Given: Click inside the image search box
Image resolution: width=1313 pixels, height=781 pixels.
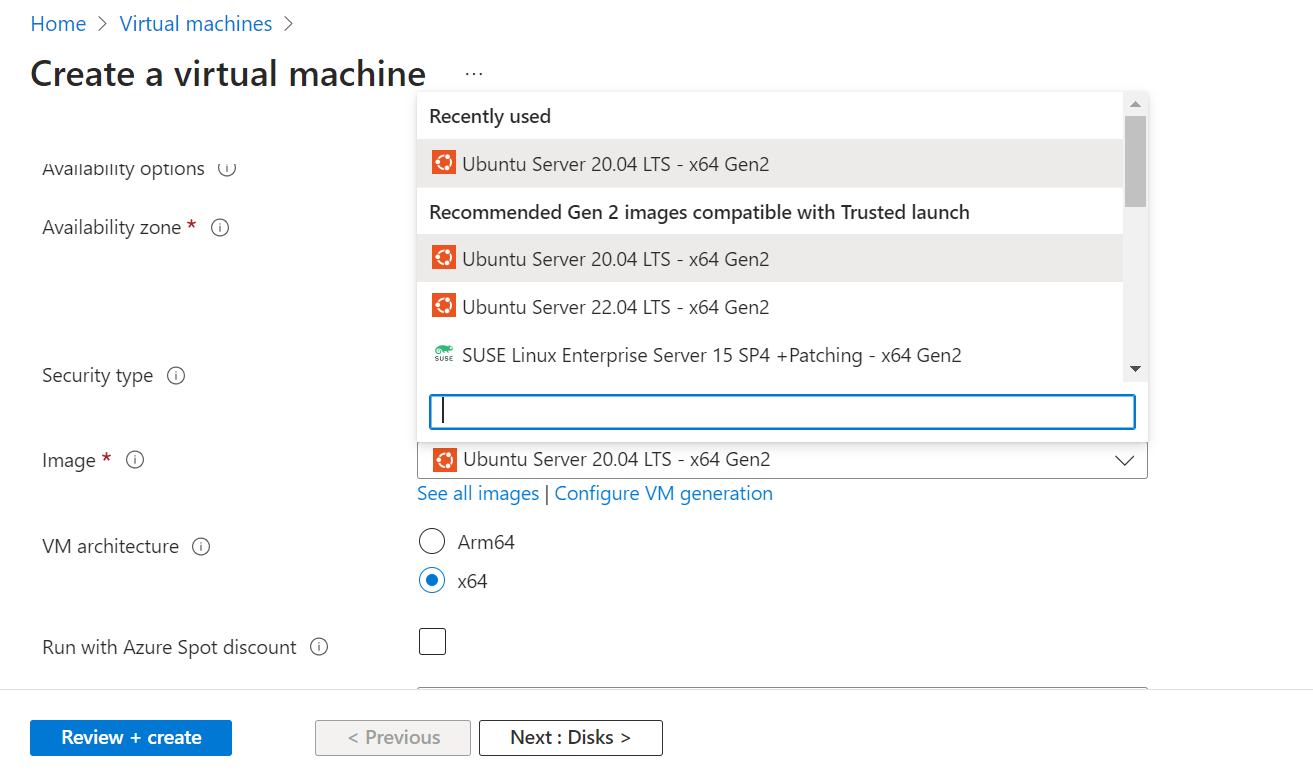Looking at the screenshot, I should pyautogui.click(x=781, y=410).
